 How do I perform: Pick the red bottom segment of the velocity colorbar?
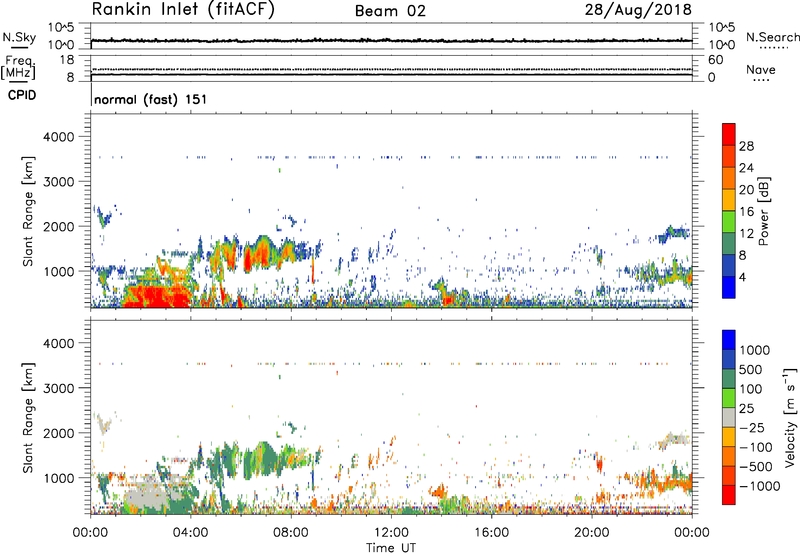[729, 495]
